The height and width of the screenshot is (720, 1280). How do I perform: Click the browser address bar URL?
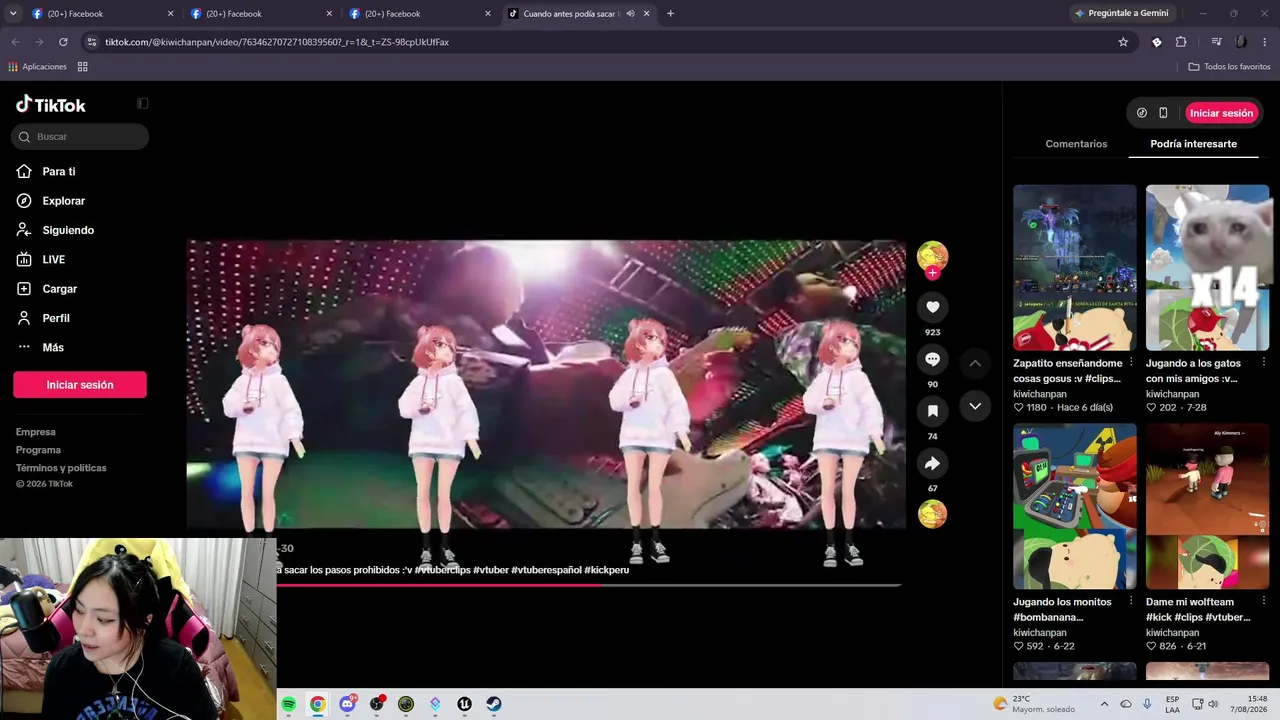tap(277, 42)
